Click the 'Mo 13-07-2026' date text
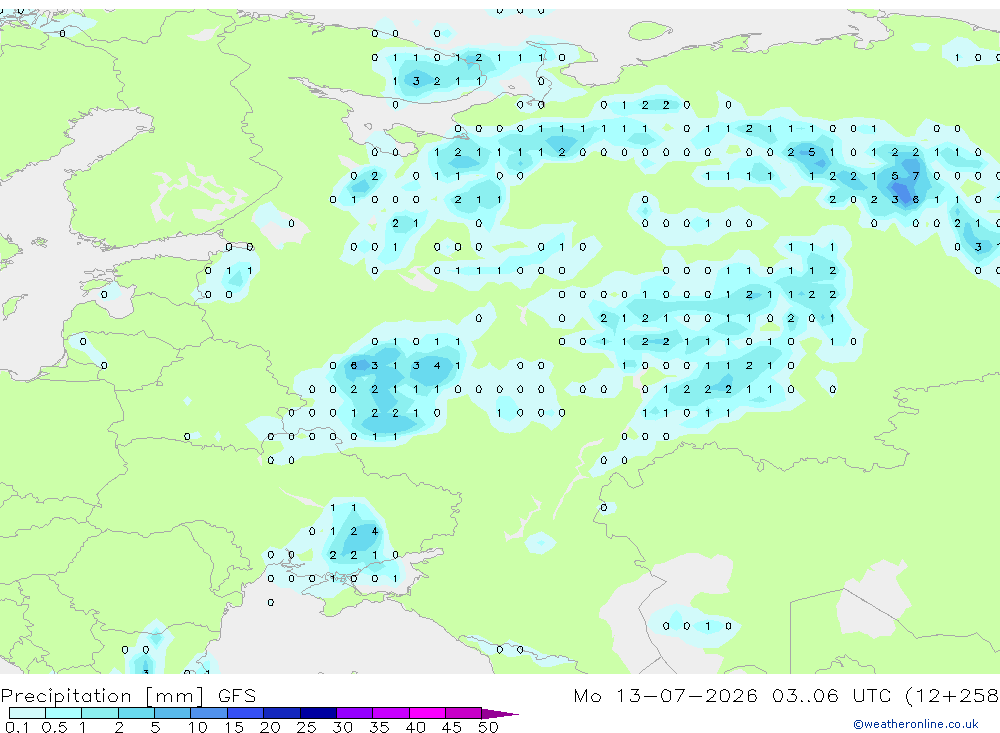The height and width of the screenshot is (733, 1000). coord(665,695)
